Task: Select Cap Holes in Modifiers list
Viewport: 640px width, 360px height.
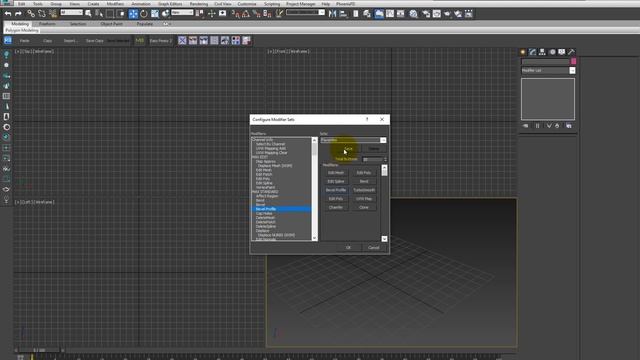Action: [x=264, y=213]
